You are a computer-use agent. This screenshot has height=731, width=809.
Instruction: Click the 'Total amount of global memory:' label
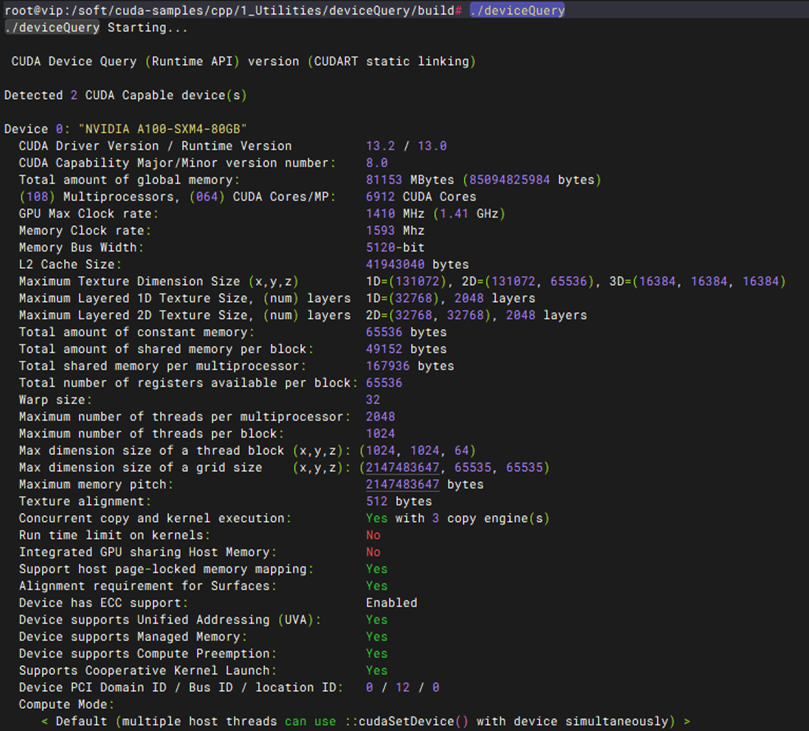click(129, 180)
